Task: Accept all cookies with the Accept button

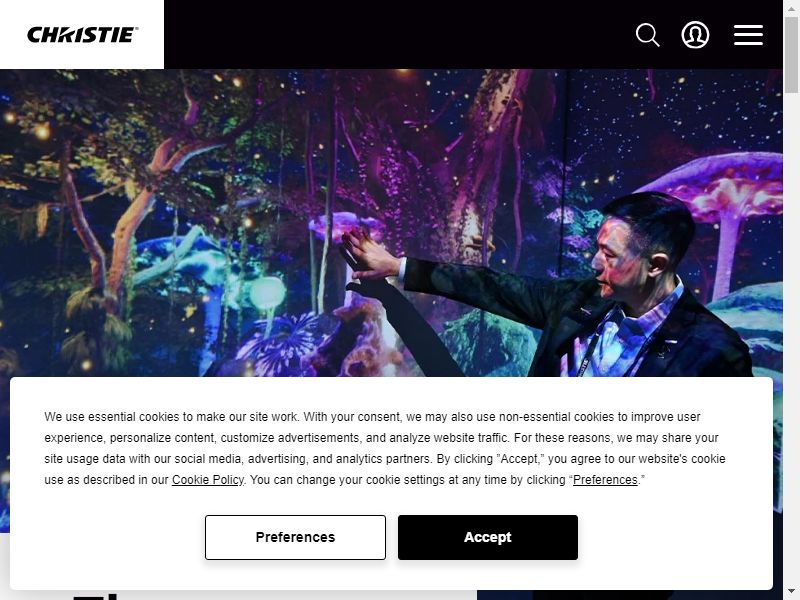Action: pos(488,537)
